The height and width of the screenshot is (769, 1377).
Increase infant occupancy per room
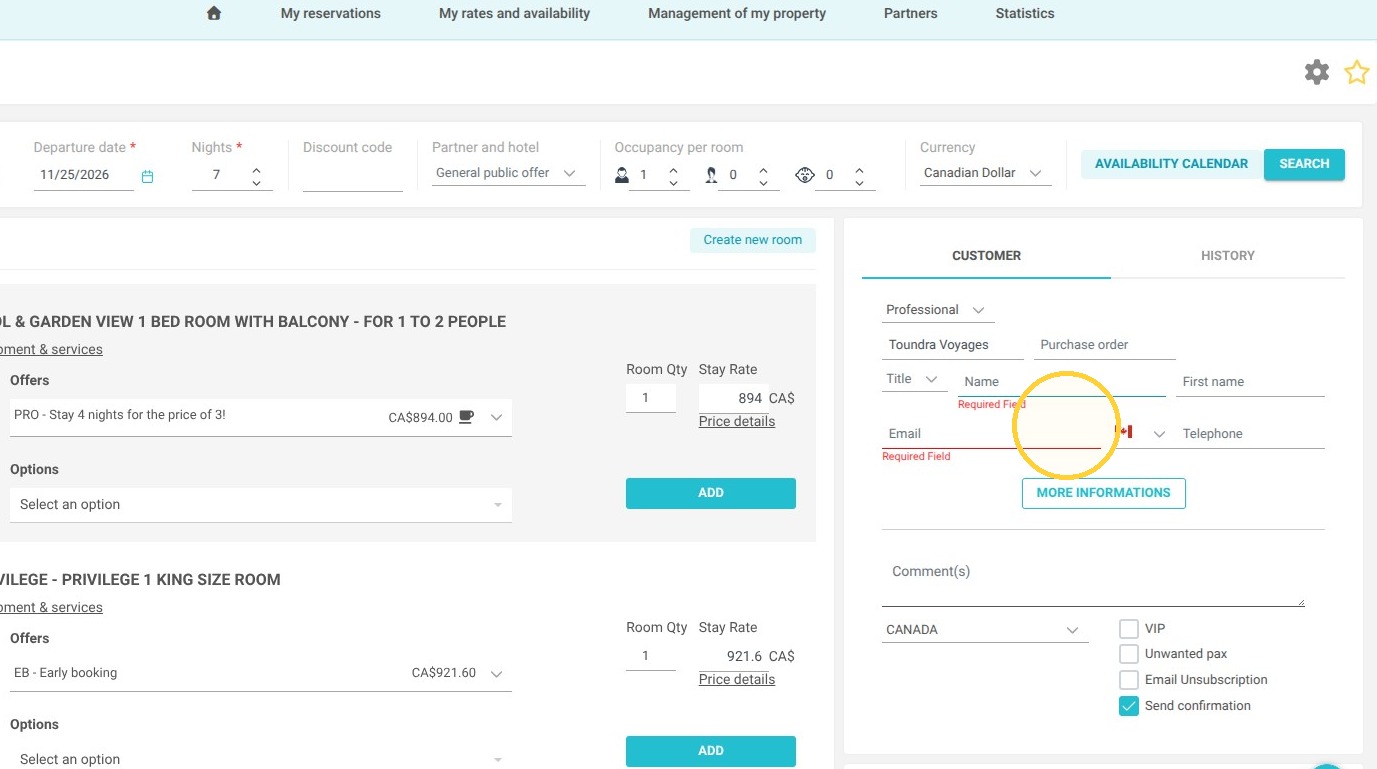tap(859, 170)
